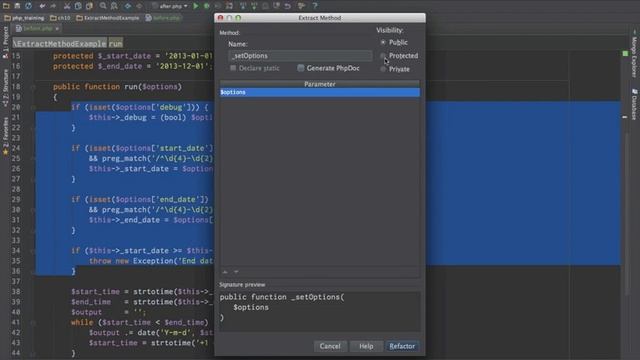Click the navigate Back toolbar icon
Image resolution: width=640 pixels, height=360 pixels.
coord(128,6)
